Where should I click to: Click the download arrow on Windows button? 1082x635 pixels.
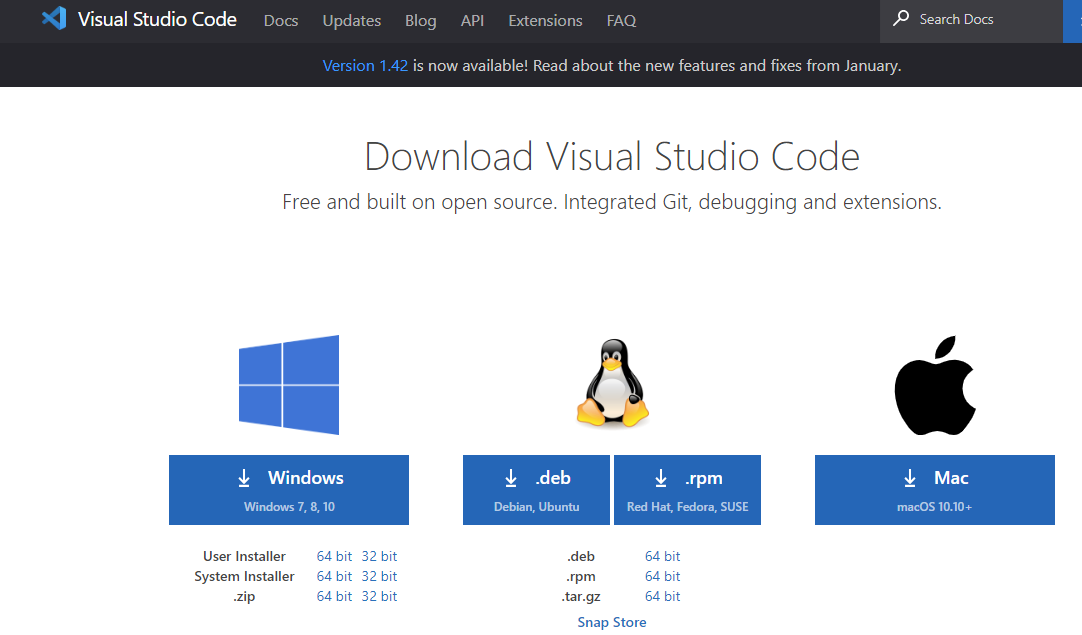pos(244,478)
